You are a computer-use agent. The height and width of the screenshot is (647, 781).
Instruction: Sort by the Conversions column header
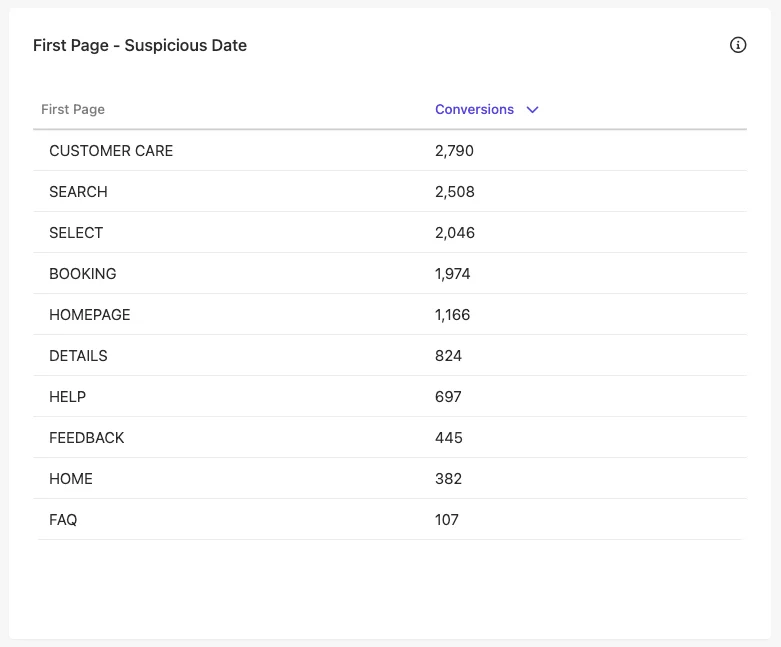pyautogui.click(x=474, y=109)
